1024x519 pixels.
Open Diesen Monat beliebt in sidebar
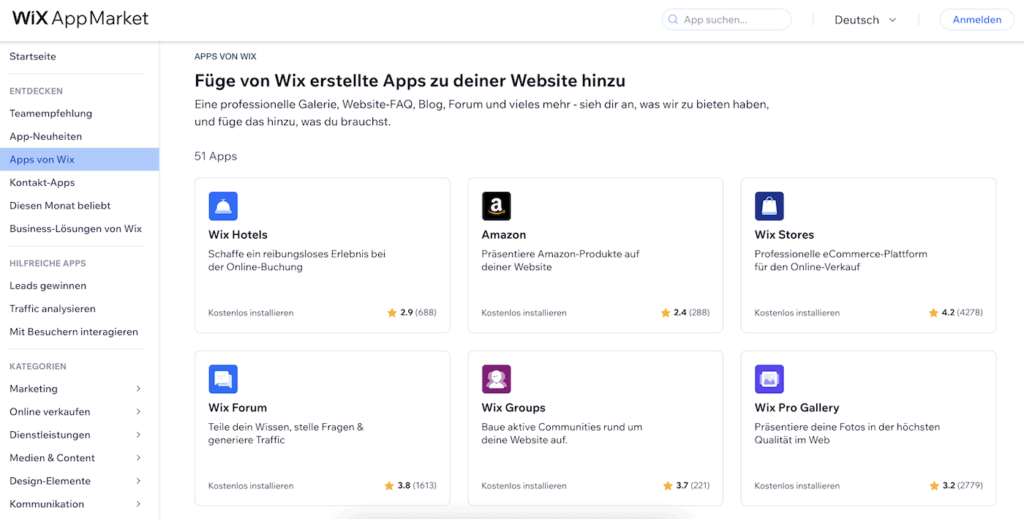(60, 206)
